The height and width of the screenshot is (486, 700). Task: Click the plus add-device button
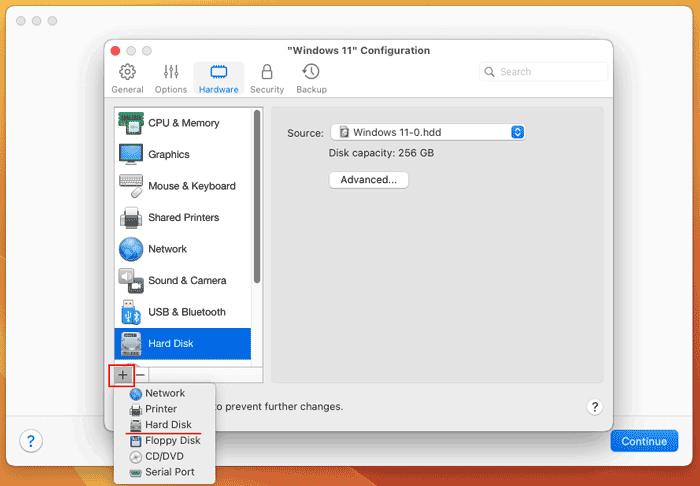(x=122, y=375)
